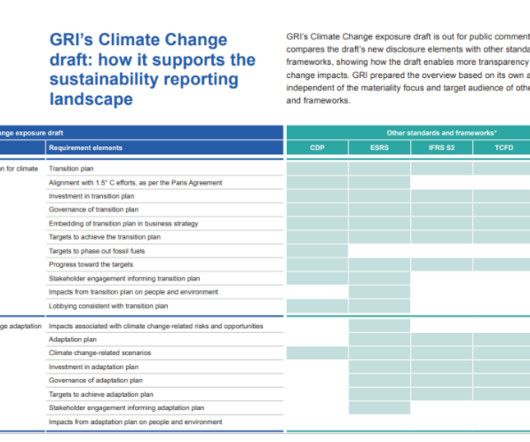Viewport: 530px width, 442px height.
Task: Select the 'Requirement elements' header cell
Action: (165, 148)
